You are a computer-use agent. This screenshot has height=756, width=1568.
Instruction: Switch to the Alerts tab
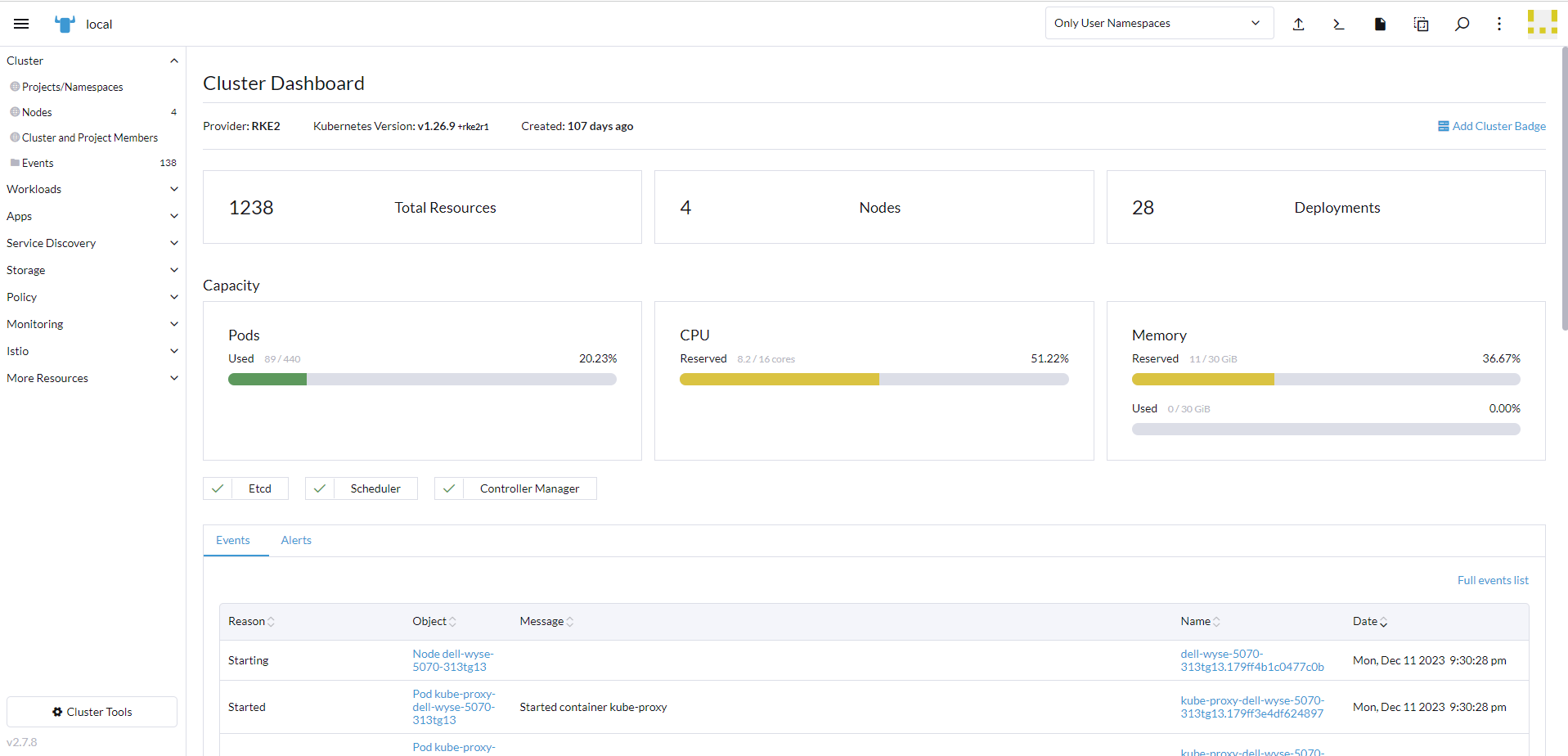pyautogui.click(x=296, y=540)
